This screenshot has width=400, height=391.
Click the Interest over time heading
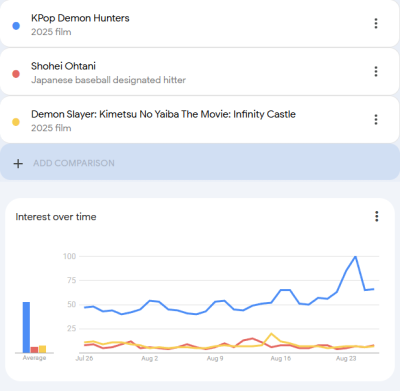click(x=56, y=217)
